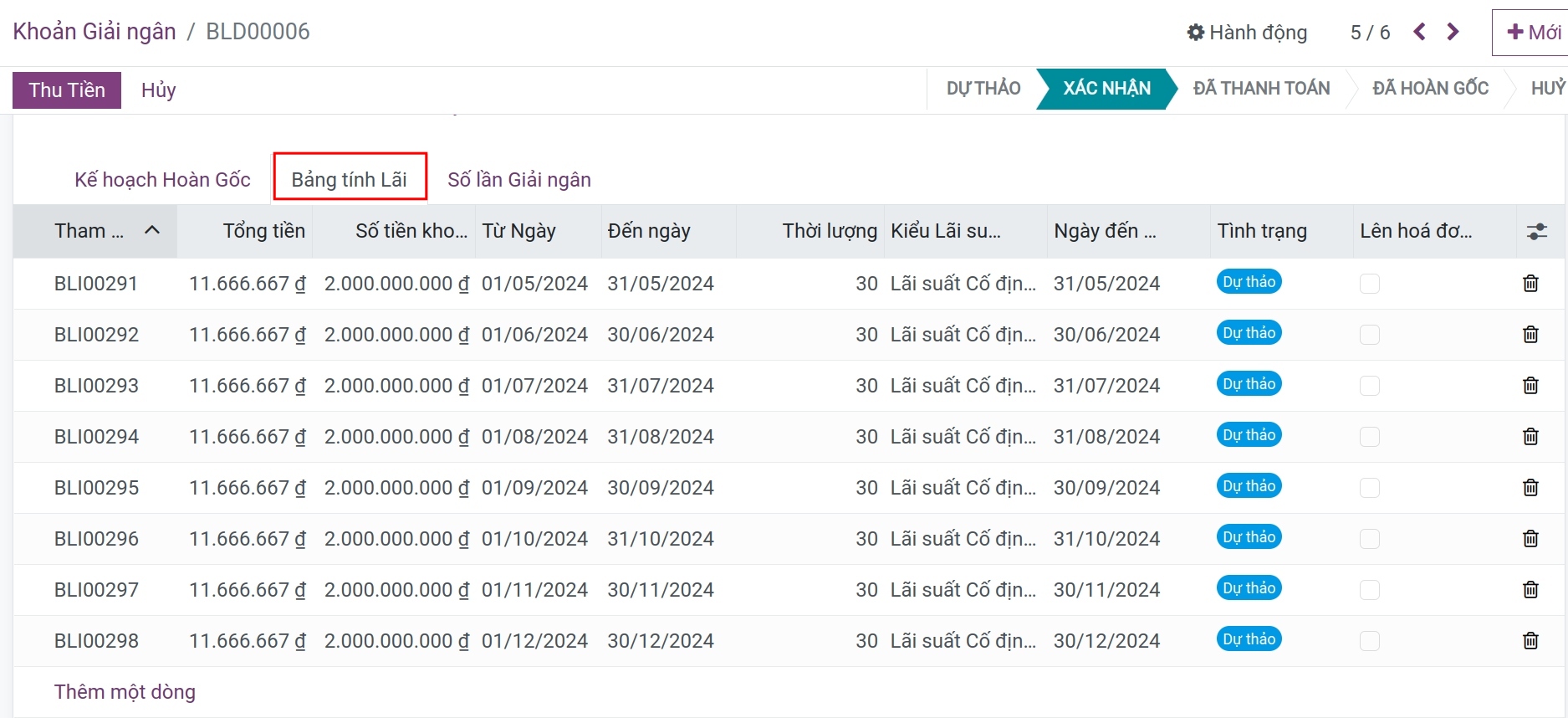Create new record with Mới button

coord(1532,33)
